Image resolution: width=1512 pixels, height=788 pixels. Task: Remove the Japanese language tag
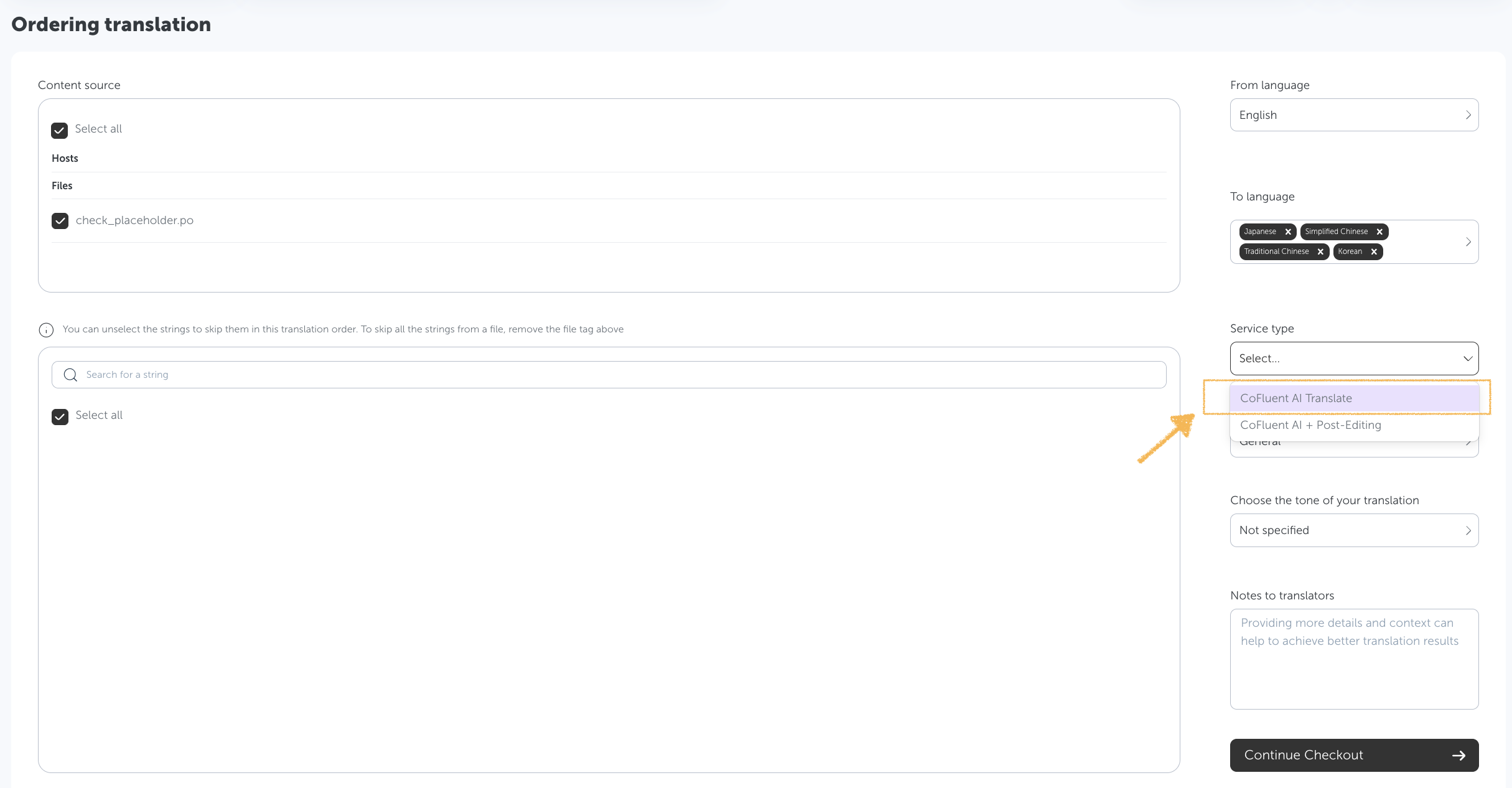[x=1288, y=232]
